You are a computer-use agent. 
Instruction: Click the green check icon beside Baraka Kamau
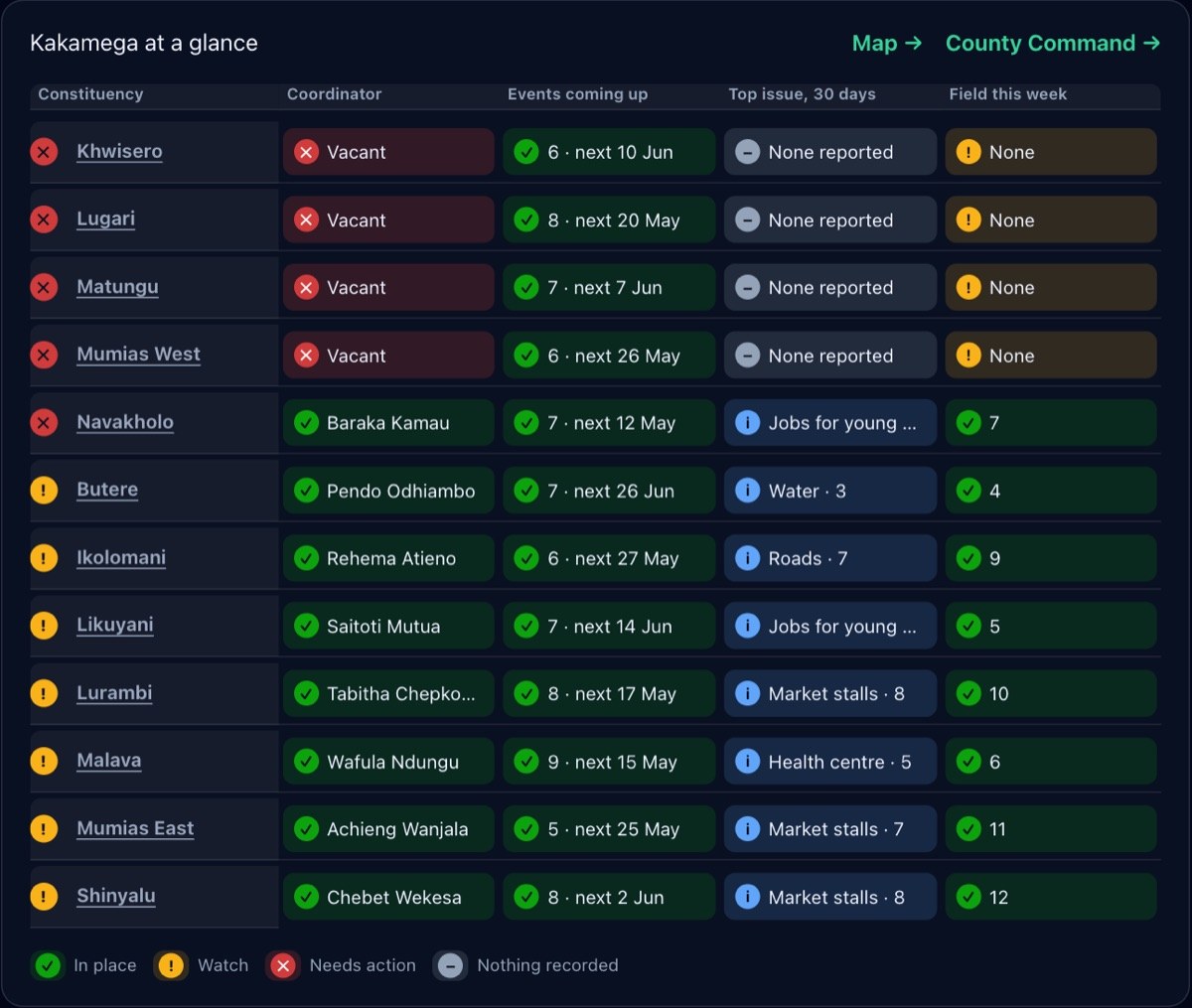click(307, 423)
